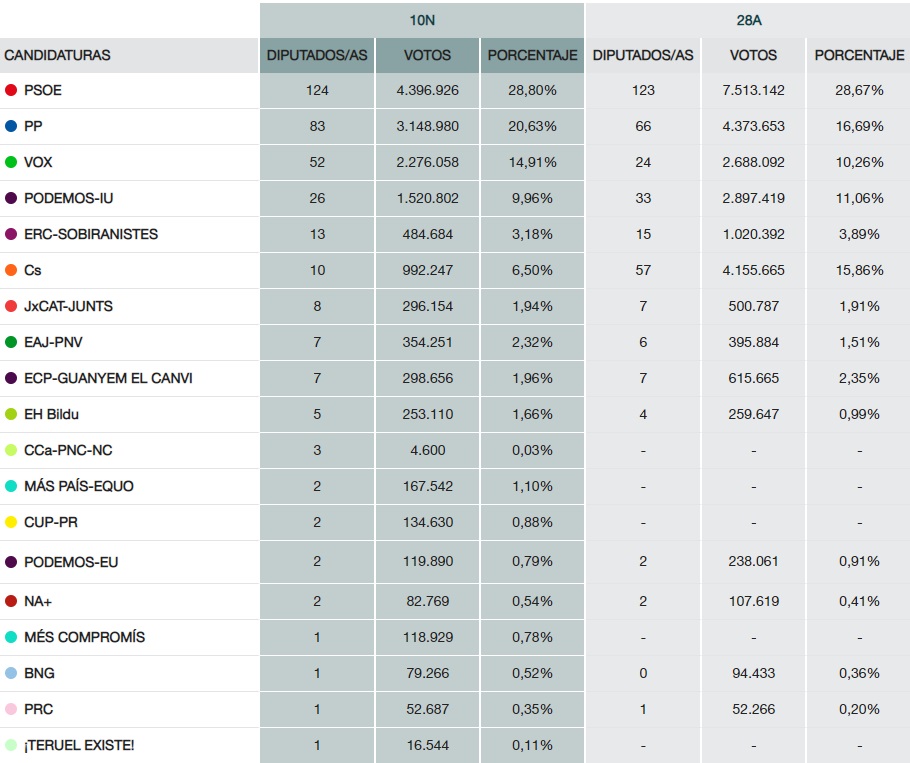Viewport: 910px width, 763px height.
Task: Select the CUP-PR party name
Action: pos(51,522)
